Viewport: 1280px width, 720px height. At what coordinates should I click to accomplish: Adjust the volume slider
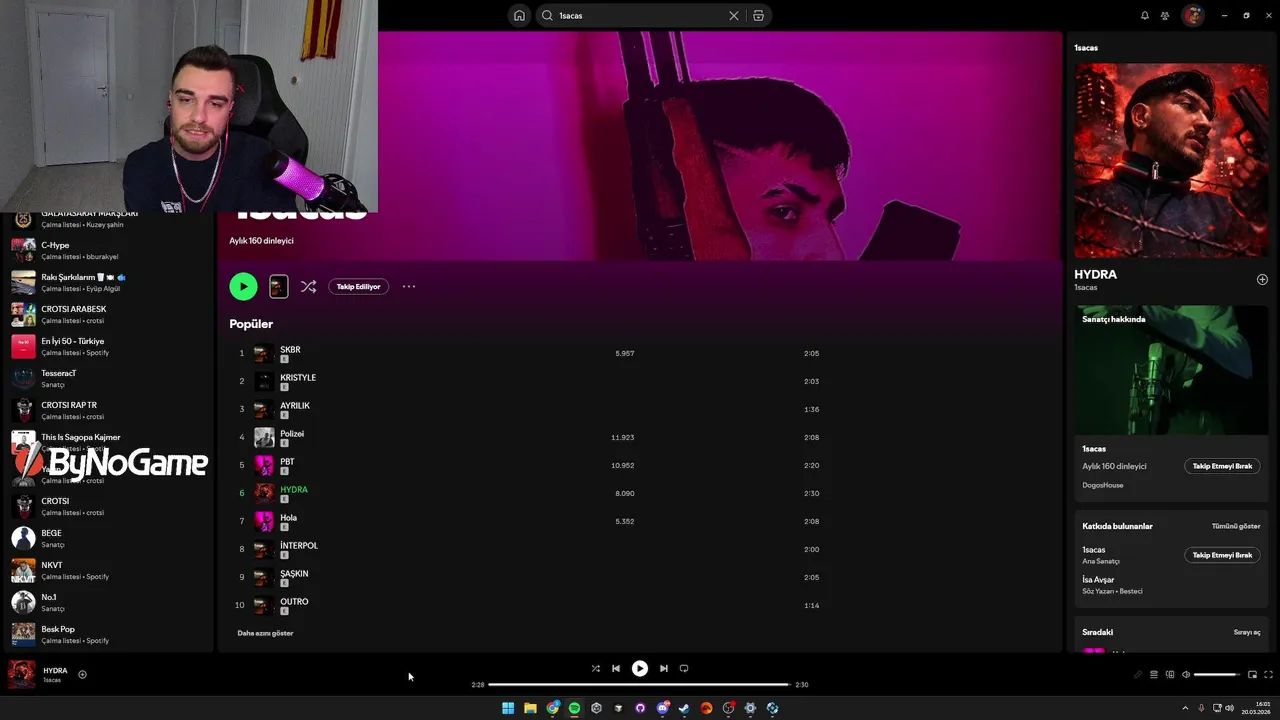click(1217, 675)
